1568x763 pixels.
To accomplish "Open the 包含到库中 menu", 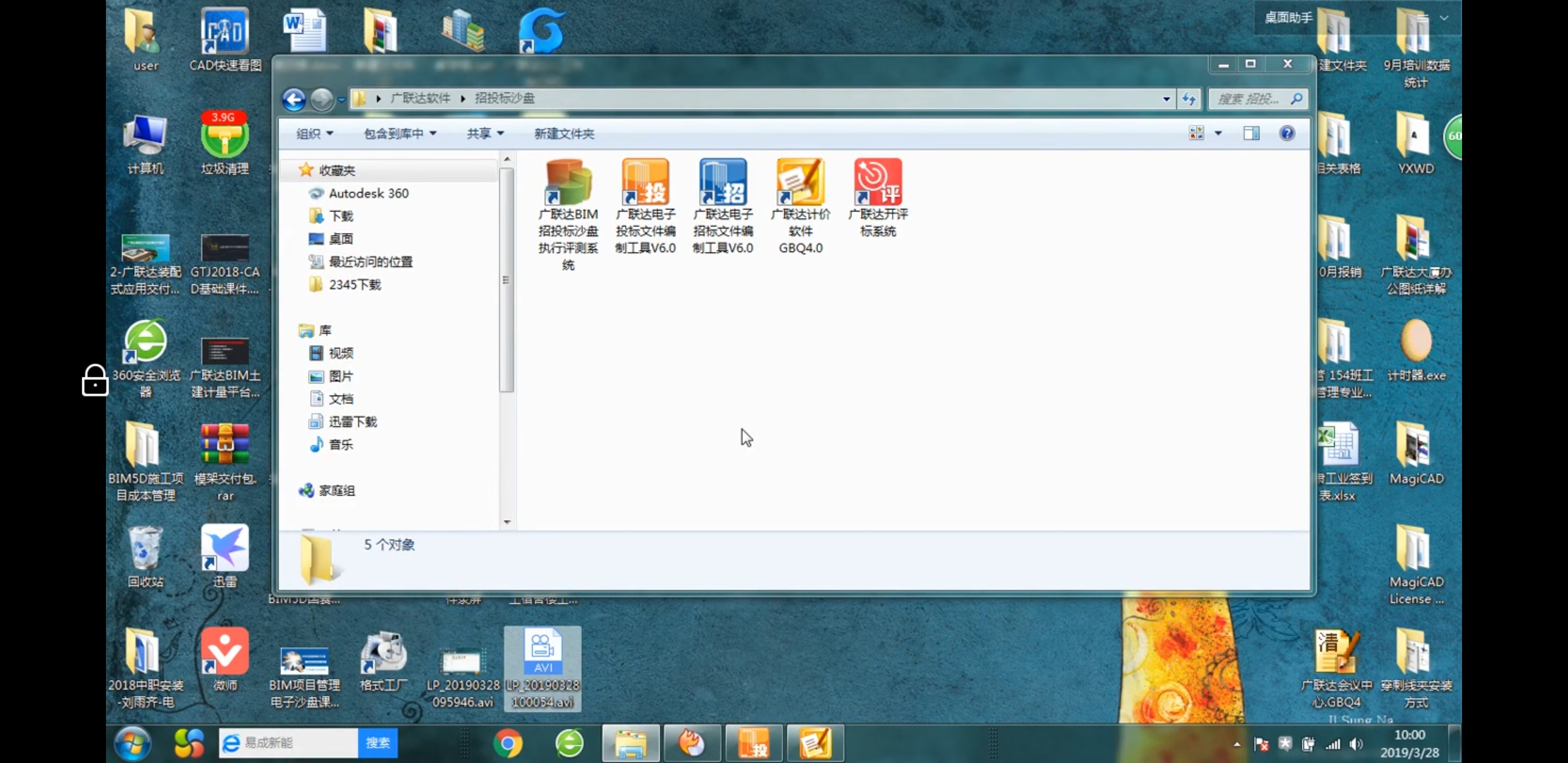I will [x=400, y=134].
